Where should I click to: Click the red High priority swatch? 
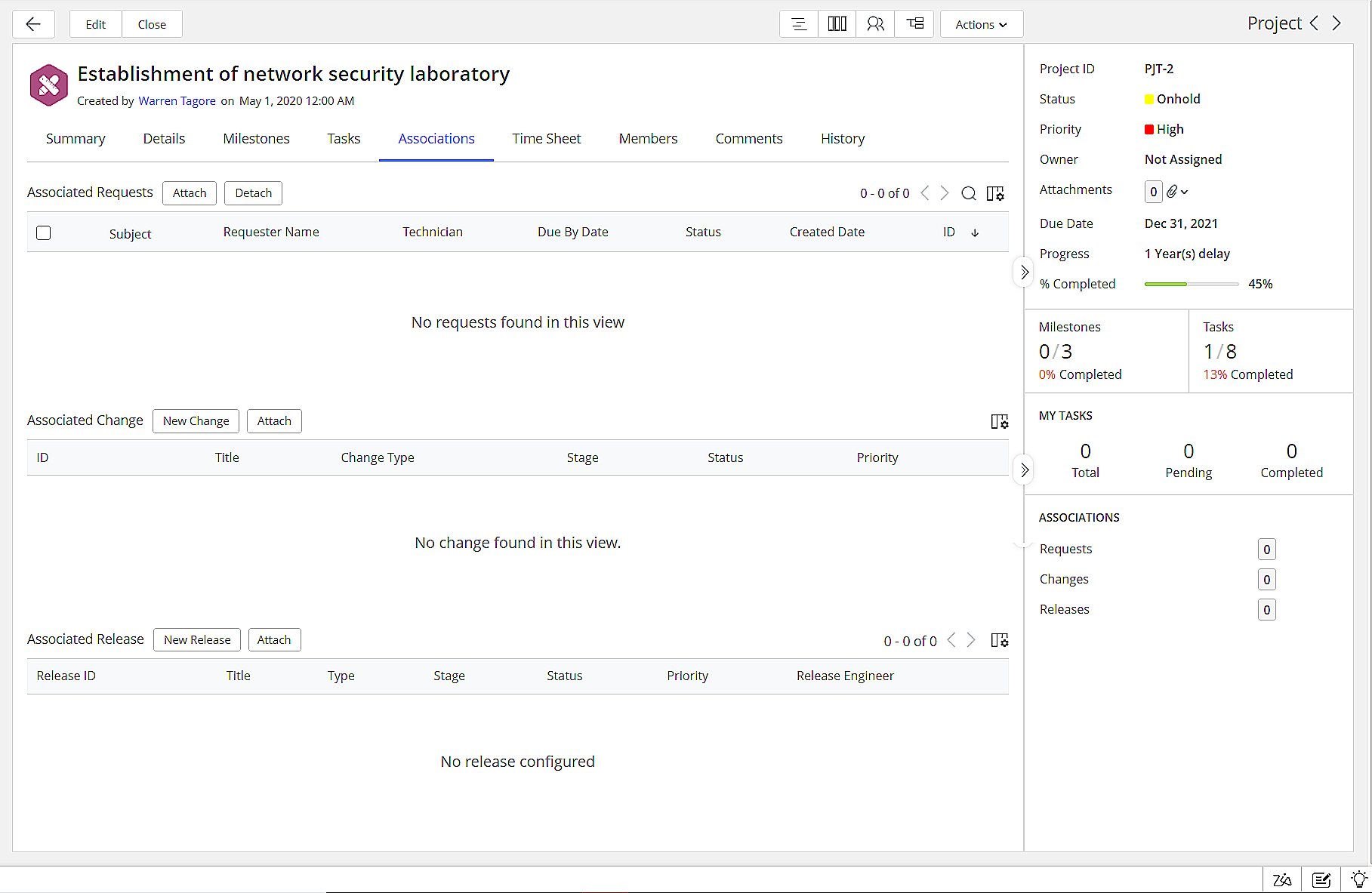tap(1149, 129)
